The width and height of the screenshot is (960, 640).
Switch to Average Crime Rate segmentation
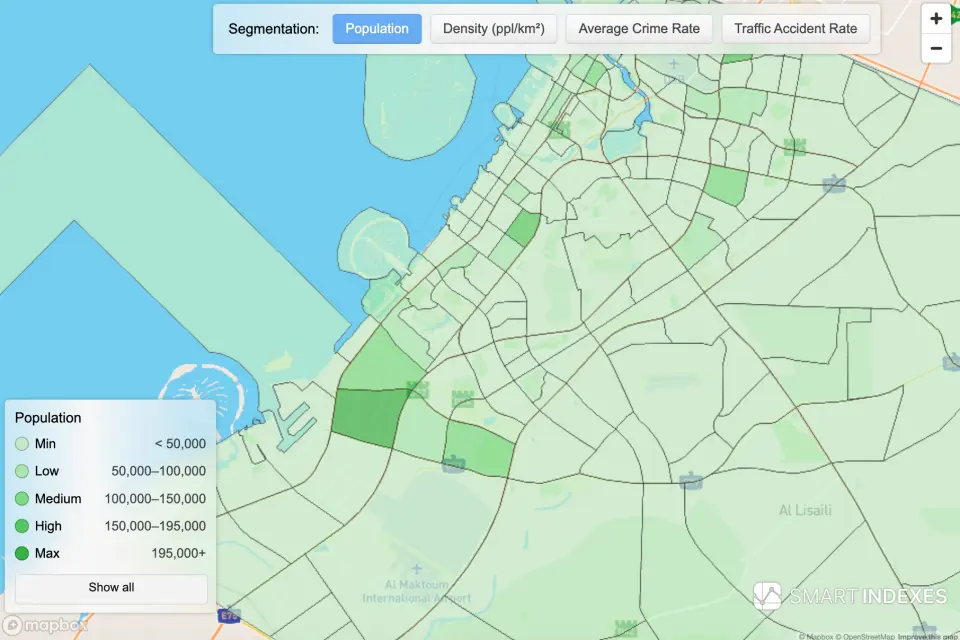(x=639, y=29)
